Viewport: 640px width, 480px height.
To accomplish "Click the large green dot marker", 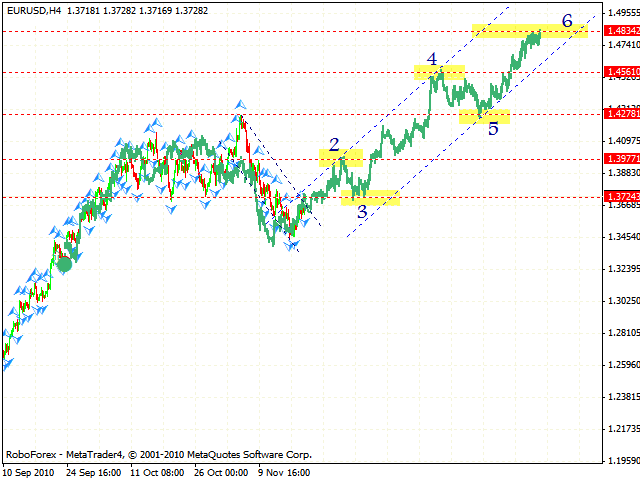I will coord(65,264).
